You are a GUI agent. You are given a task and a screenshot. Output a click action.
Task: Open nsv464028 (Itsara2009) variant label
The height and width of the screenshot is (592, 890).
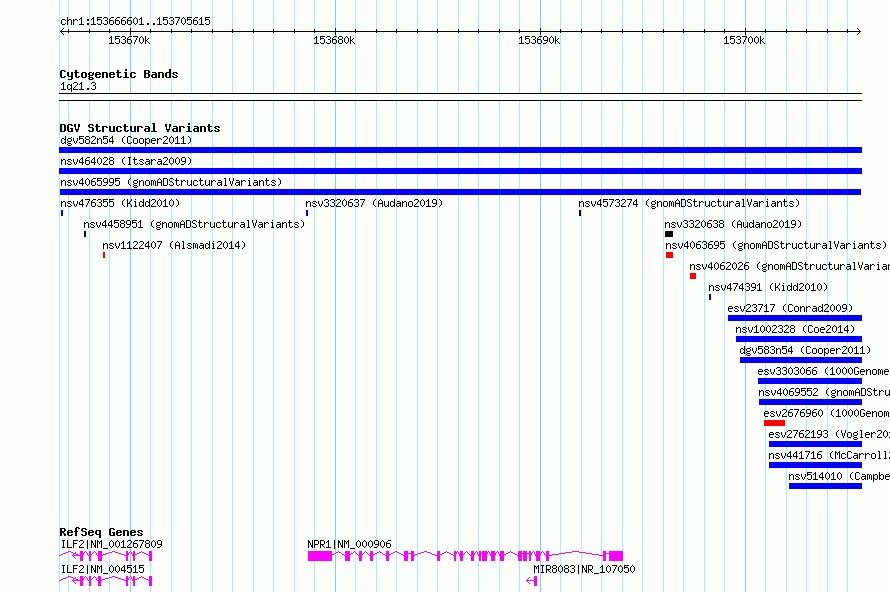pyautogui.click(x=126, y=161)
